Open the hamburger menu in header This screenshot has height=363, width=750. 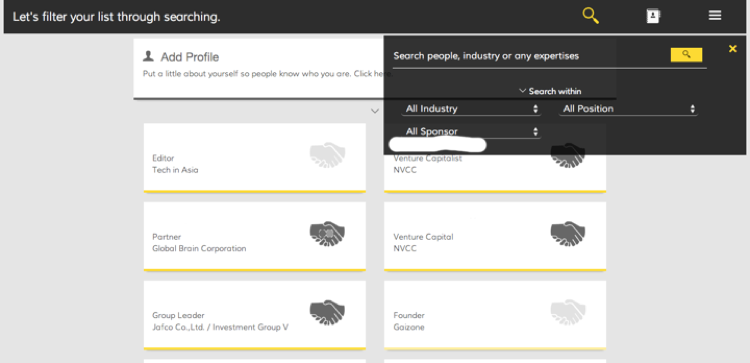[715, 15]
